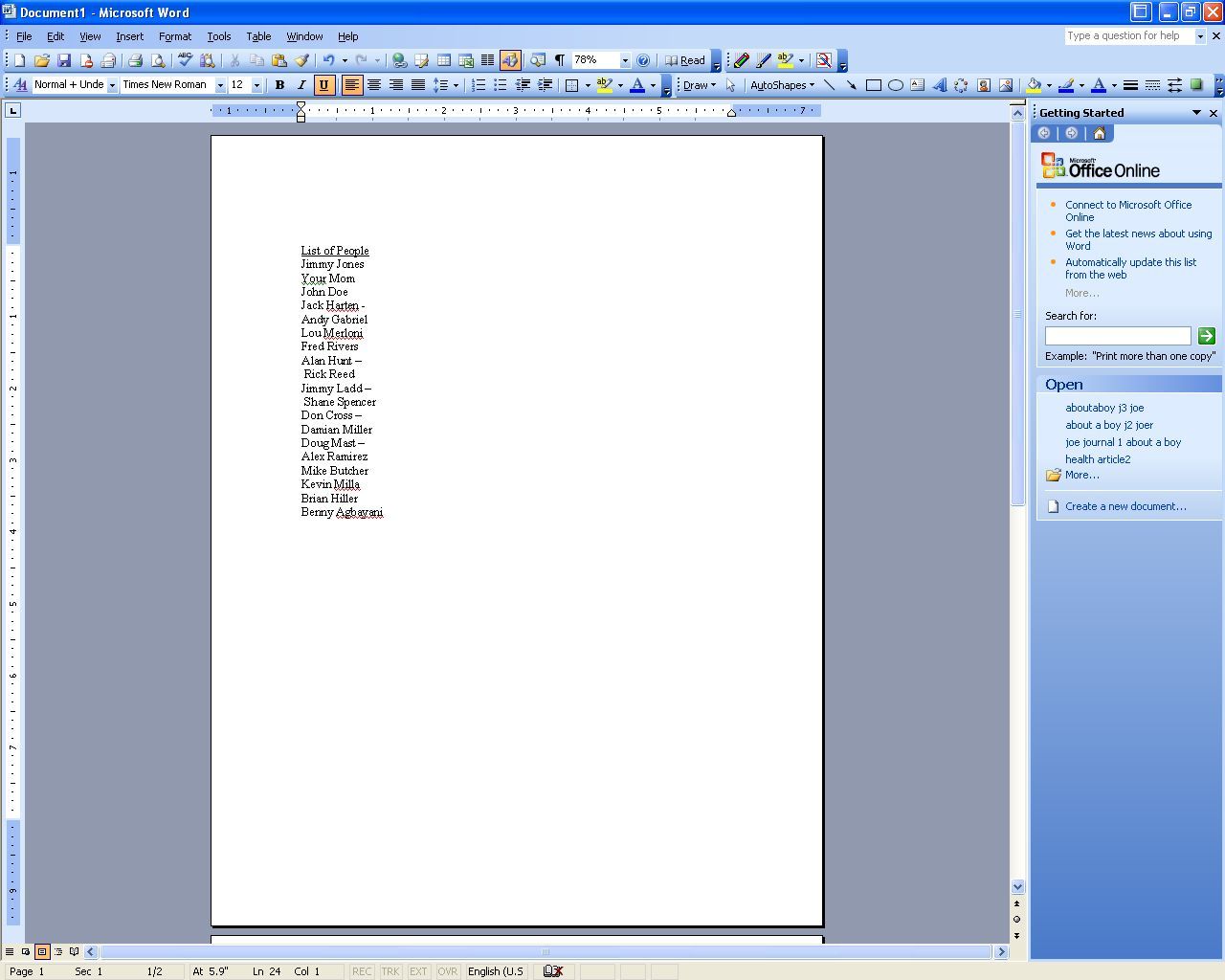The image size is (1225, 980).
Task: Click Create a new document link
Action: [x=1125, y=505]
